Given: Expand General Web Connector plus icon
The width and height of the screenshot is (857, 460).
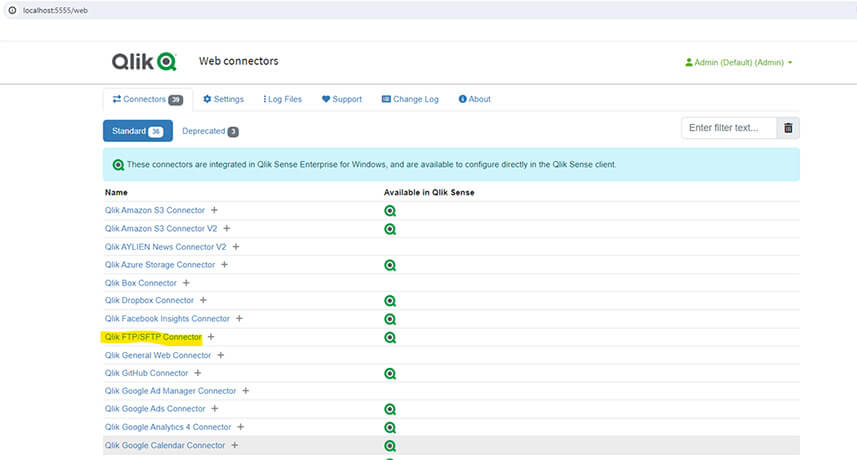Looking at the screenshot, I should pyautogui.click(x=221, y=355).
